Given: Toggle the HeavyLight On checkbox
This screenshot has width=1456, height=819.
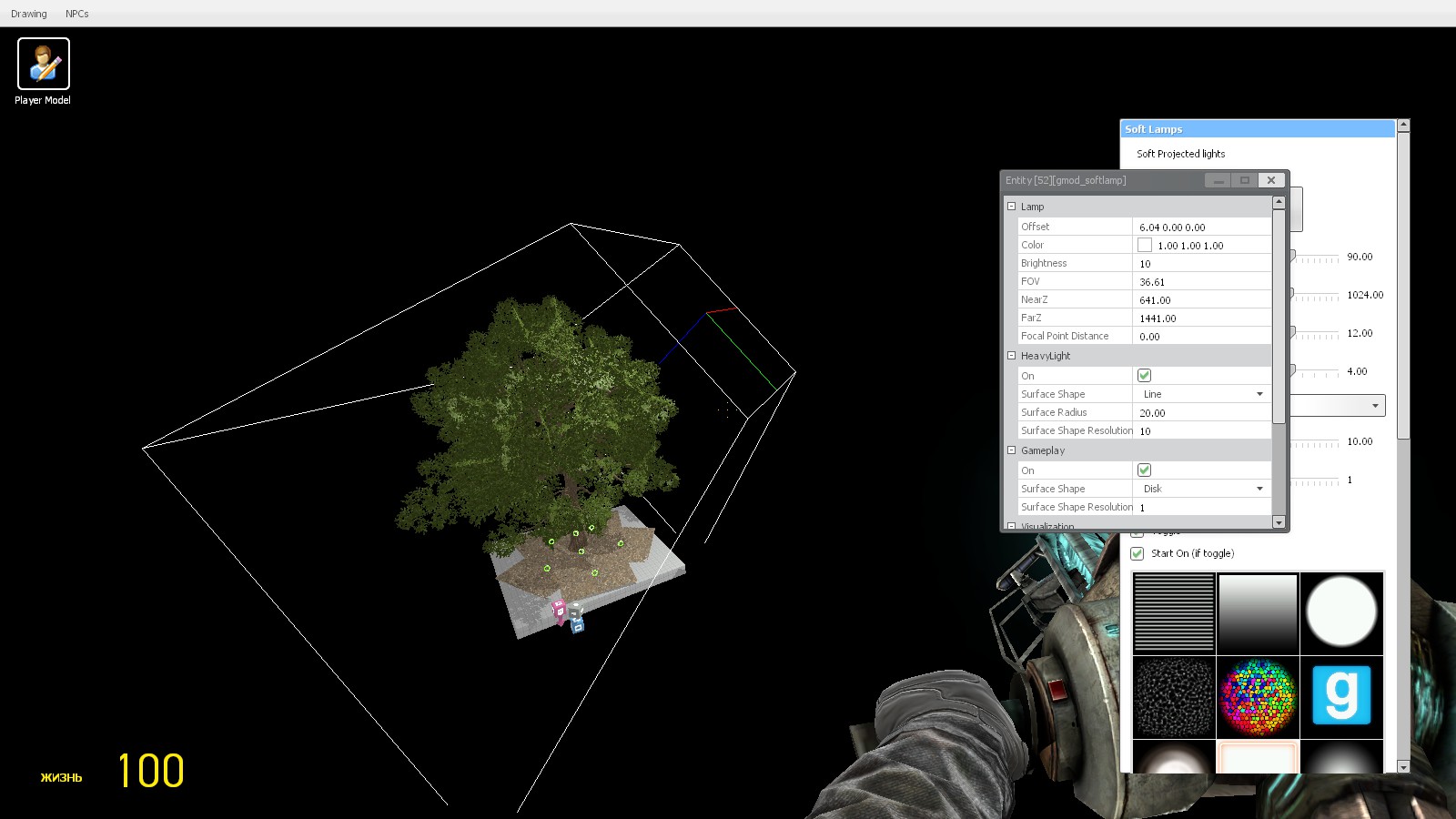Looking at the screenshot, I should 1144,375.
